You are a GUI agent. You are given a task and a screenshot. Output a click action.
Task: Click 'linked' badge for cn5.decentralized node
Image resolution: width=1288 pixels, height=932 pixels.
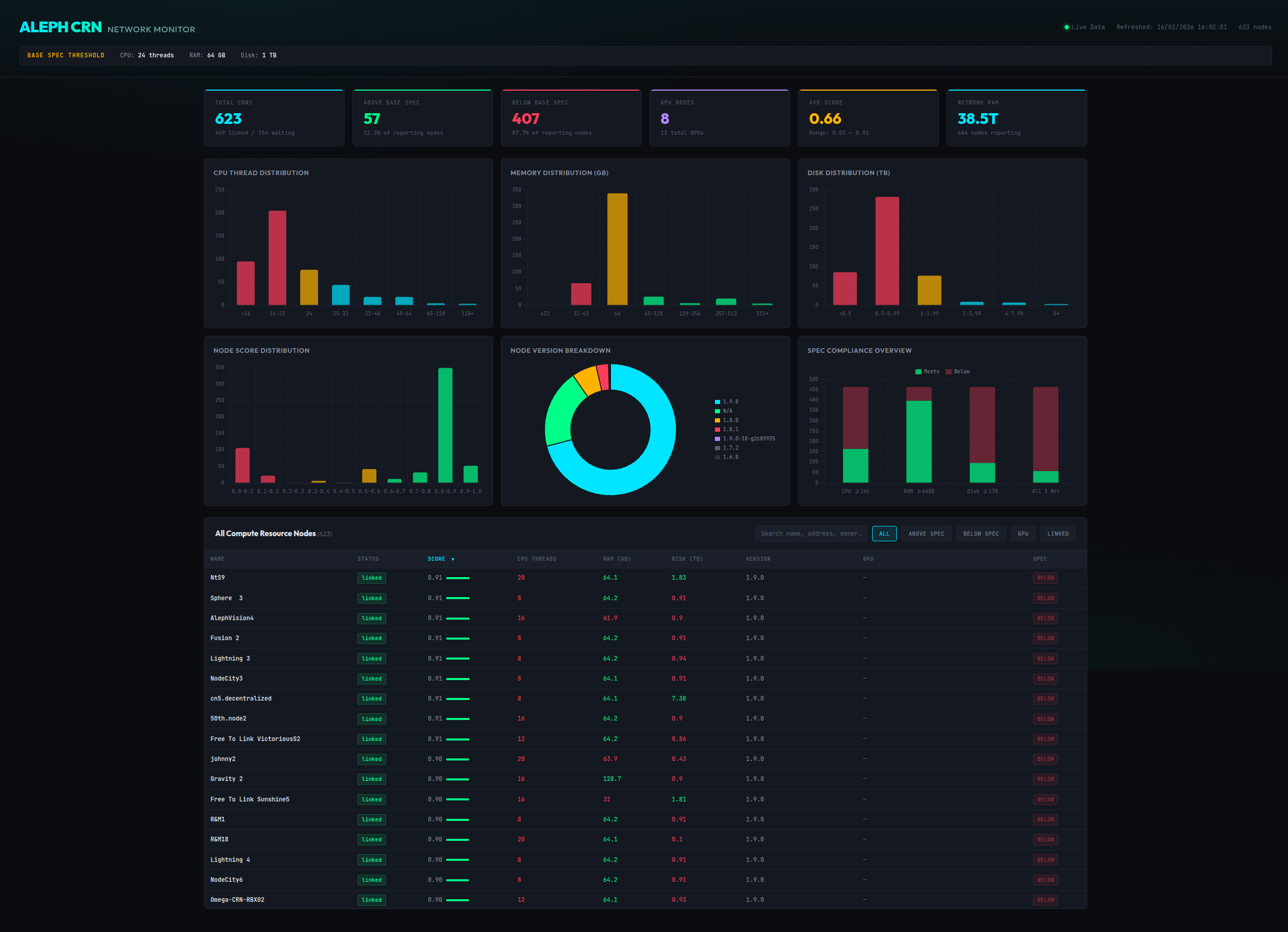point(371,699)
